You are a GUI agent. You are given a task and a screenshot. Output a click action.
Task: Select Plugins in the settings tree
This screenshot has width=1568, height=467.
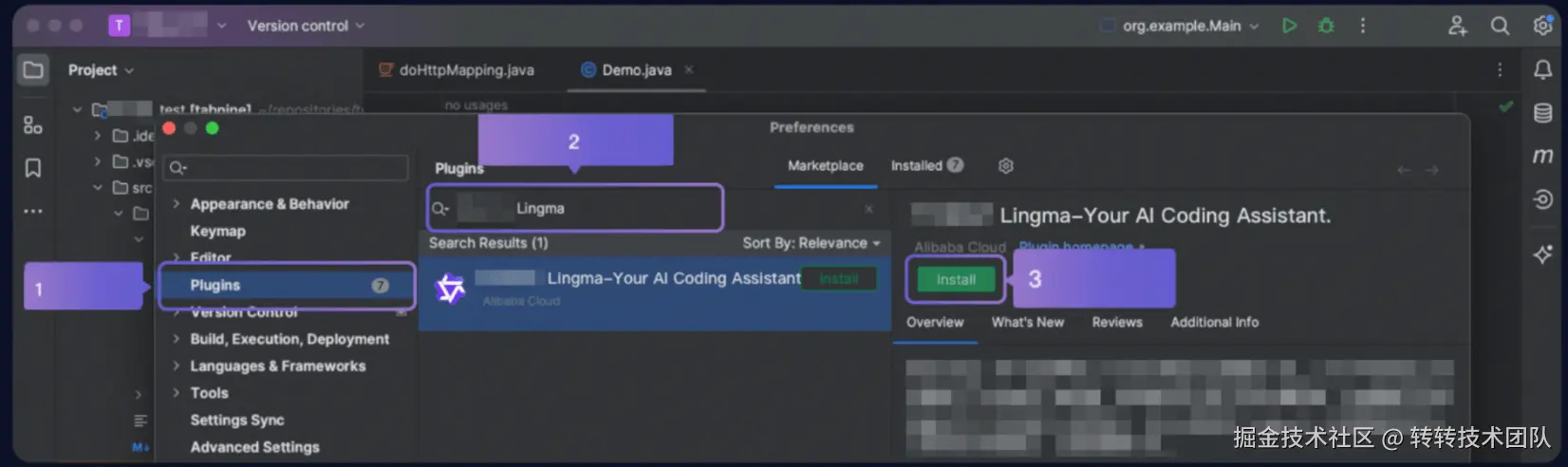click(x=288, y=286)
